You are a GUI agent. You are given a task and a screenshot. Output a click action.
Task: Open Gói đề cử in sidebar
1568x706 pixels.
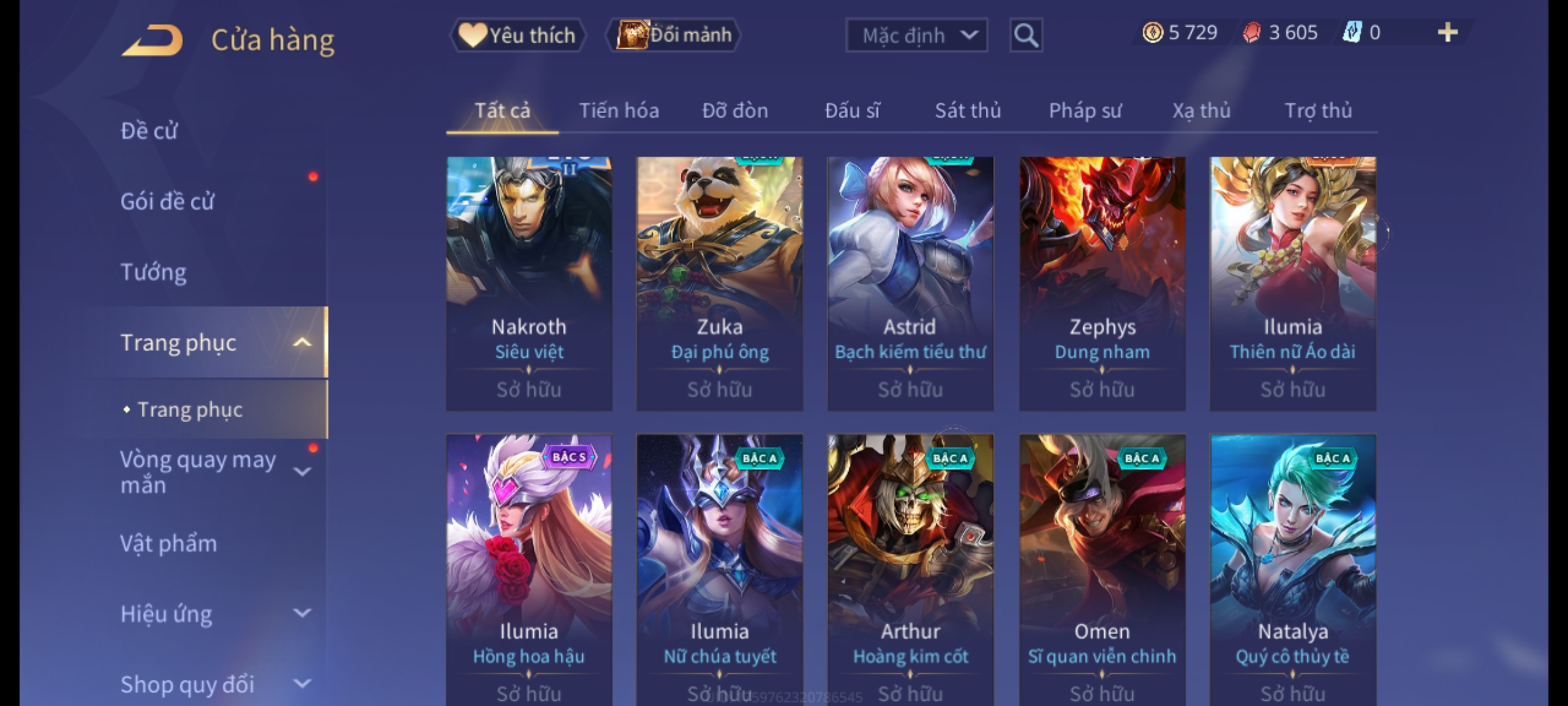click(167, 201)
